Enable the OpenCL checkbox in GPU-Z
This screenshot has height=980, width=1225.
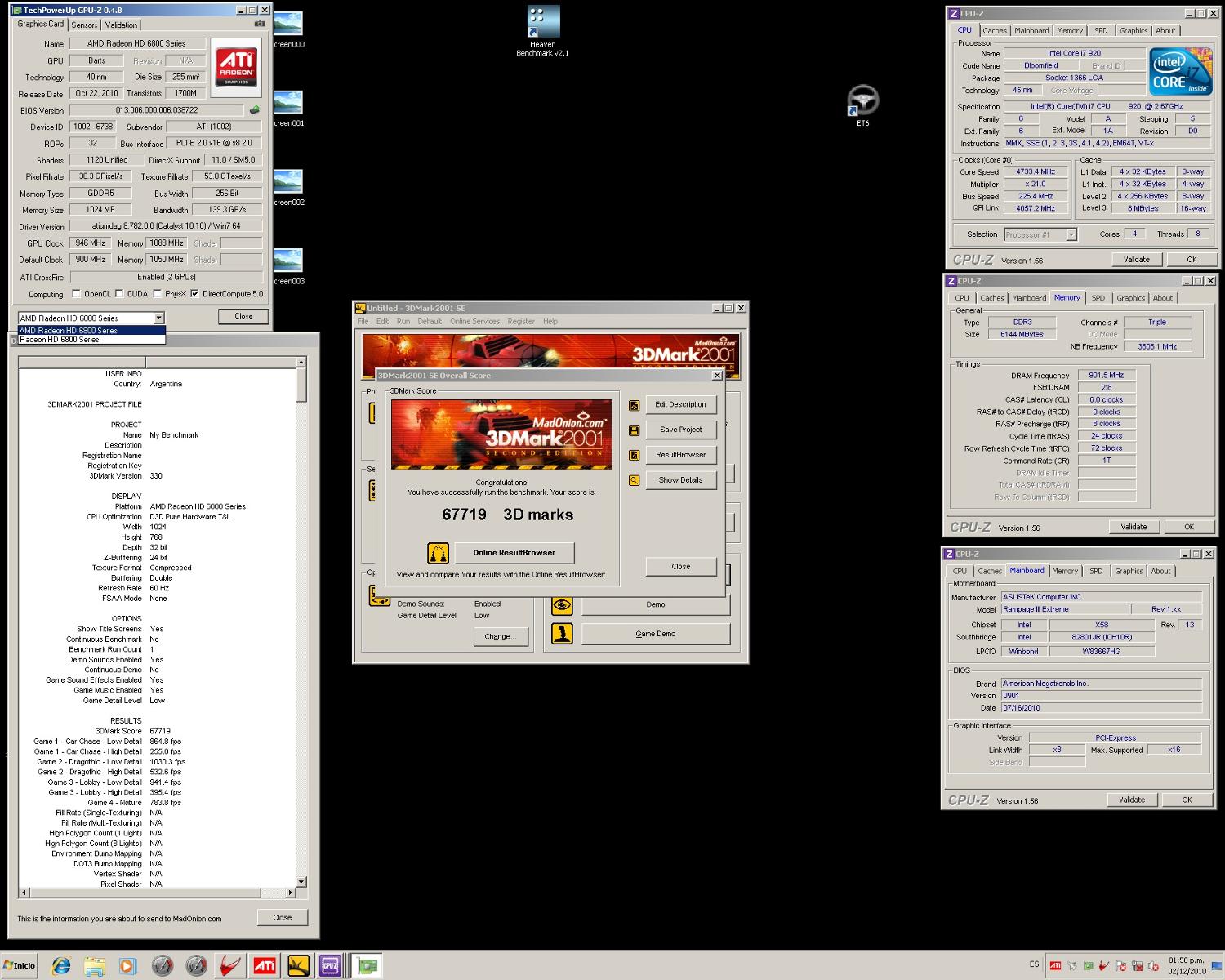[x=77, y=294]
